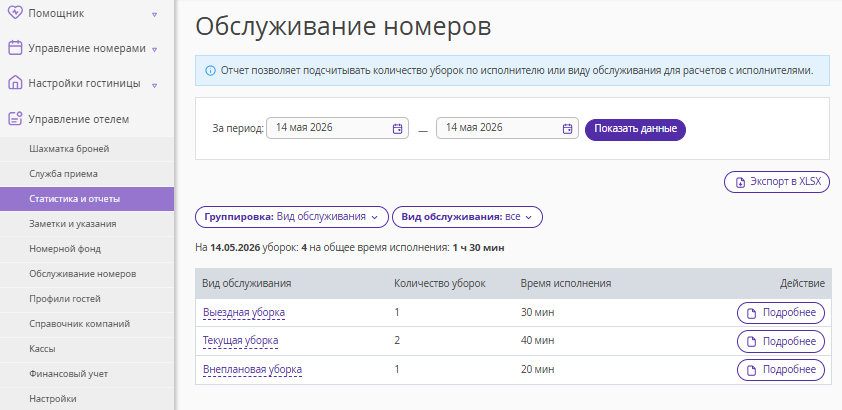842x410 pixels.
Task: Click the info icon in the blue notice
Action: click(x=210, y=70)
